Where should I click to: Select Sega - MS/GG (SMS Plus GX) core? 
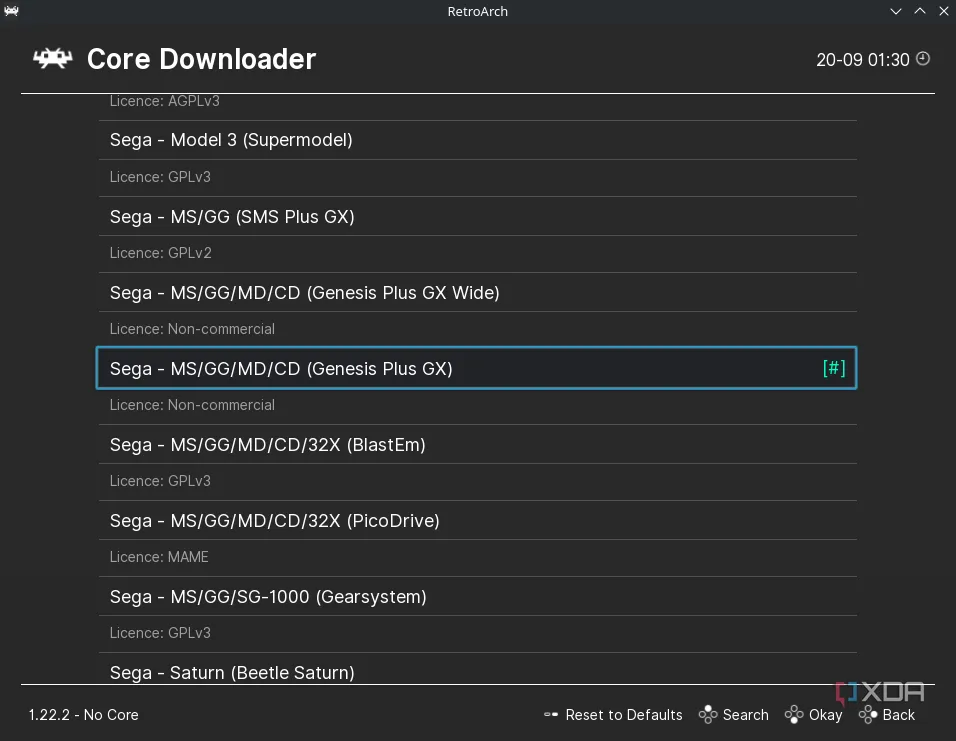(477, 217)
